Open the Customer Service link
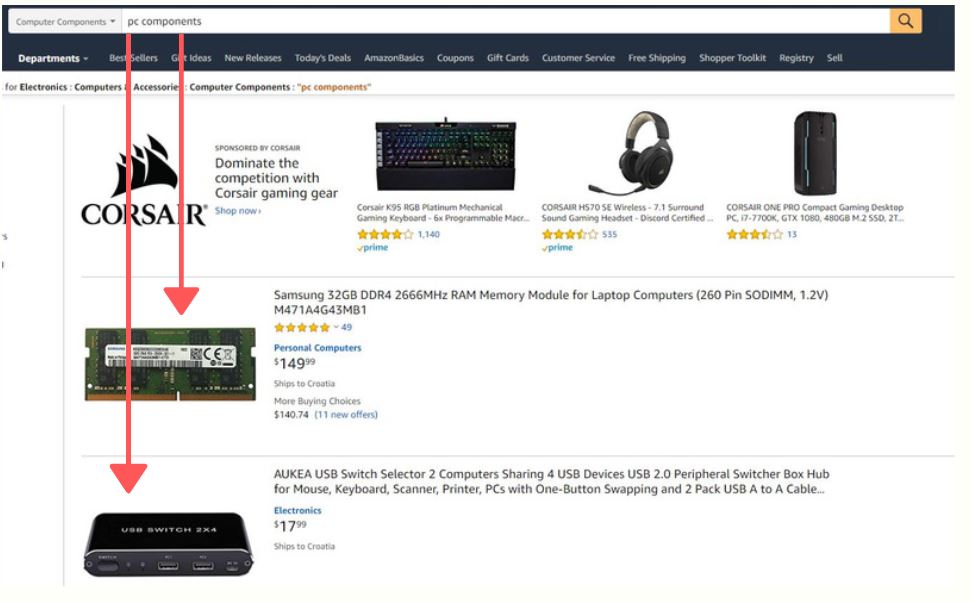Screen dimensions: 971x602 click(578, 58)
